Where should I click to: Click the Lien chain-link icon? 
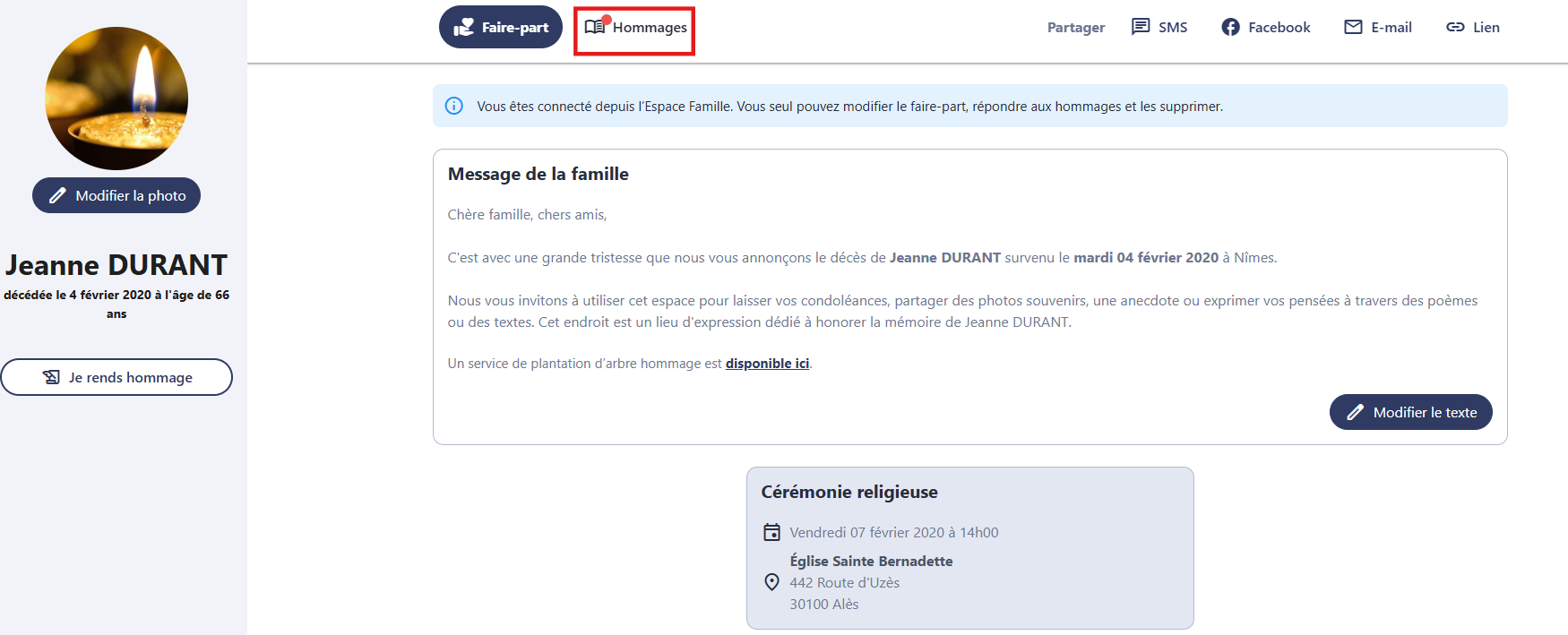pyautogui.click(x=1455, y=27)
